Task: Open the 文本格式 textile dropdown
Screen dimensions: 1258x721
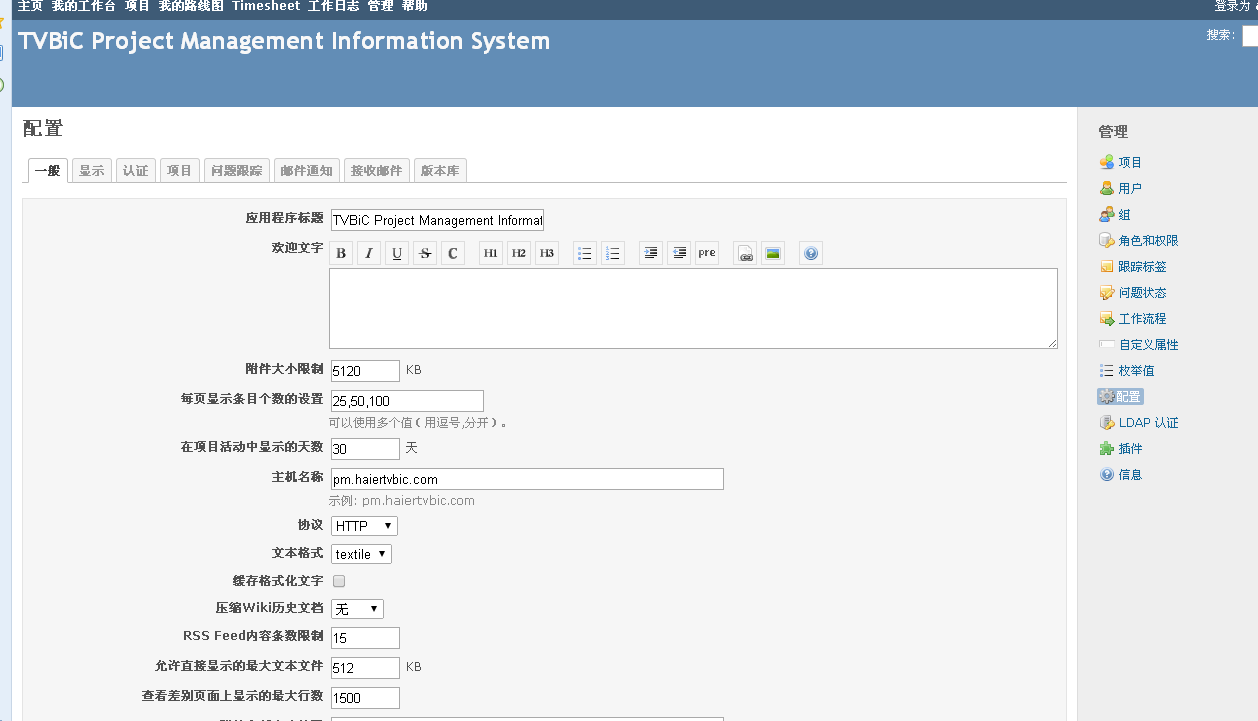Action: tap(361, 554)
